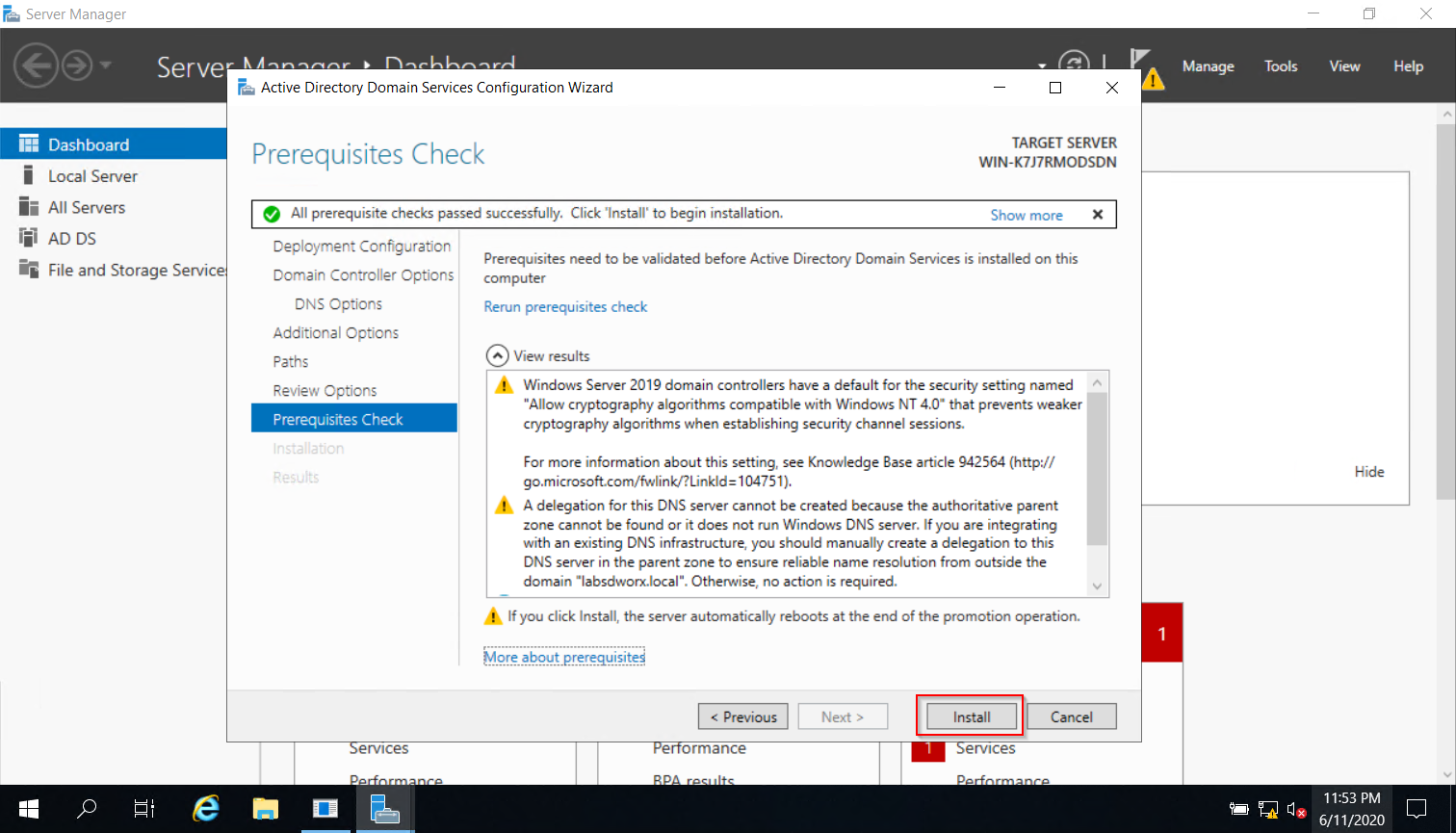The height and width of the screenshot is (833, 1456).
Task: Launch Internet Explorer from the taskbar
Action: 204,808
